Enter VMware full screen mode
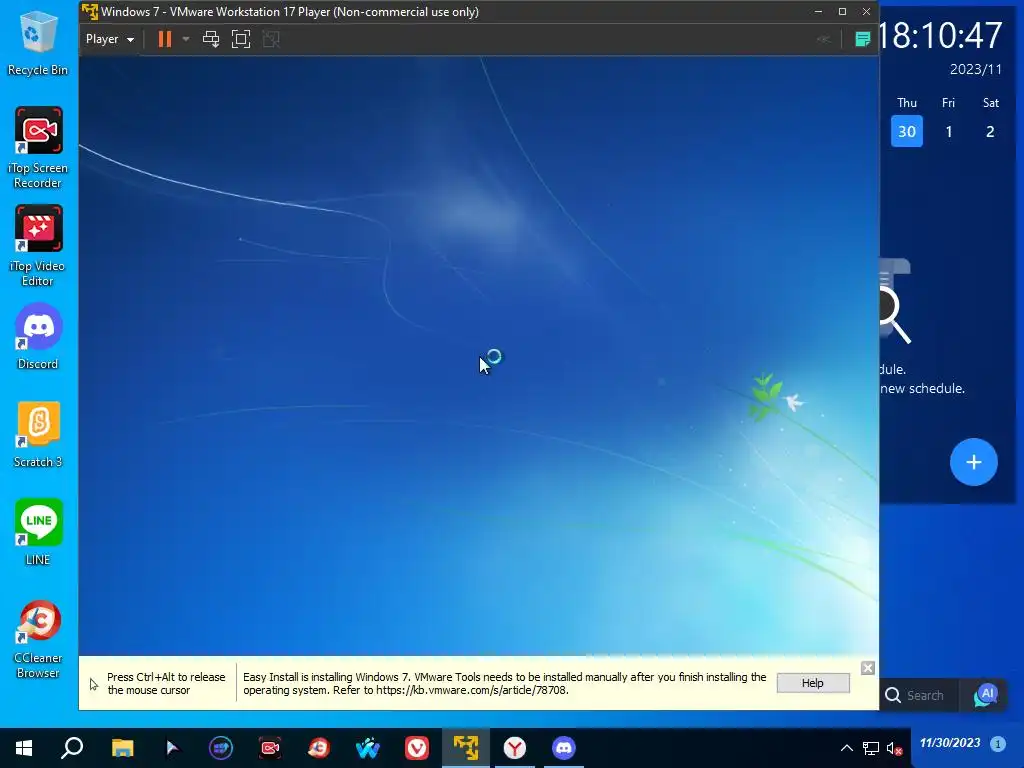 [x=241, y=39]
